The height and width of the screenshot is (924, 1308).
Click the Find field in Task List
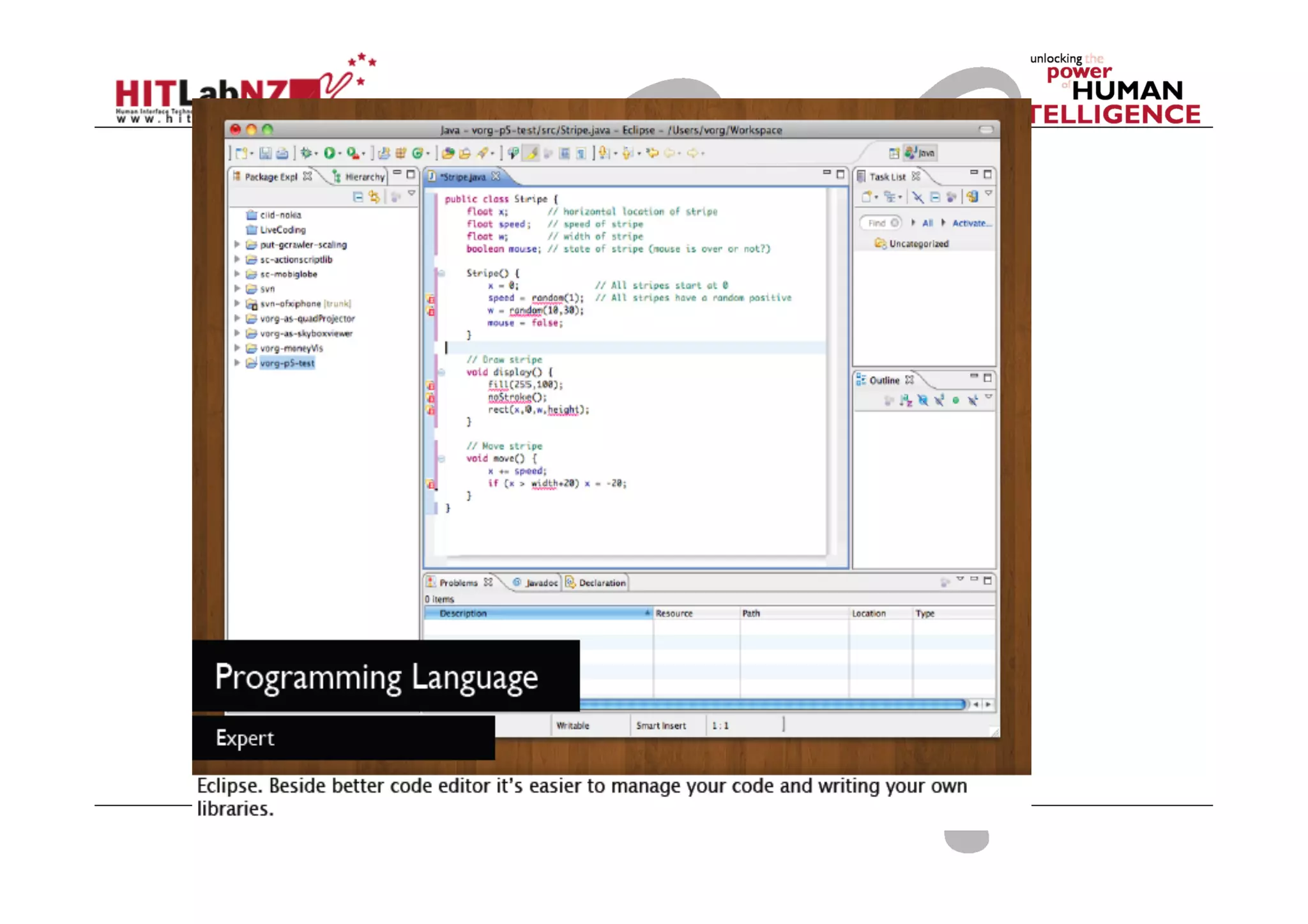878,223
